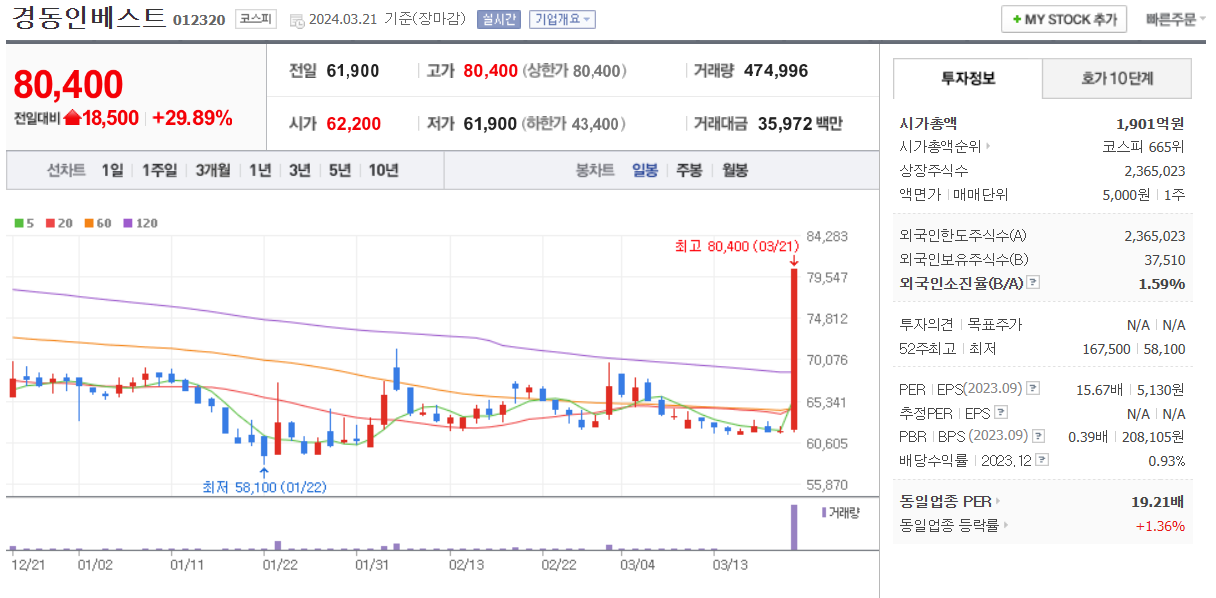Viewport: 1216px width, 598px height.
Task: Switch to the 호가10단계 tab
Action: (x=1117, y=78)
